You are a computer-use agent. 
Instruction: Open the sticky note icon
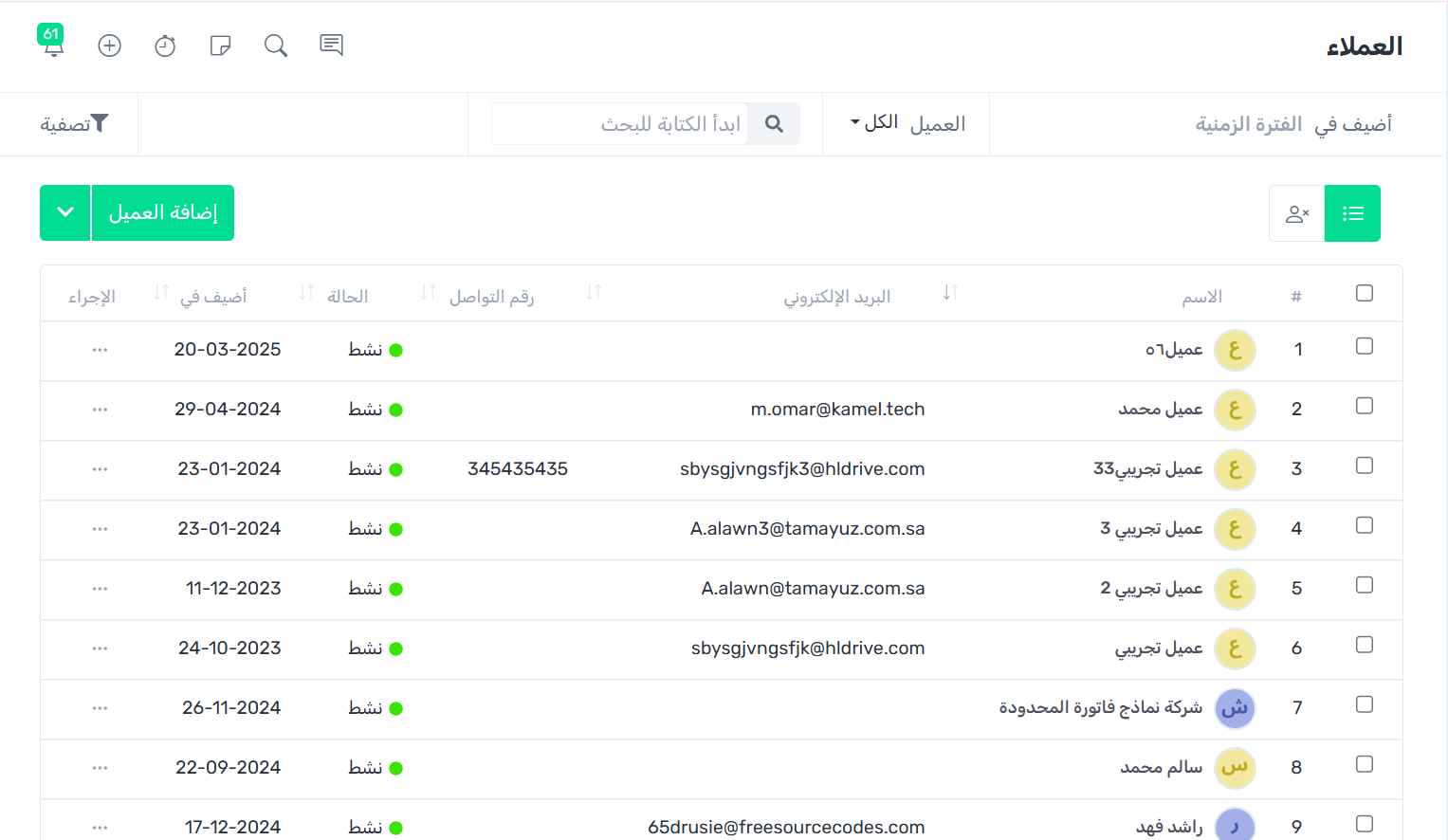tap(220, 46)
